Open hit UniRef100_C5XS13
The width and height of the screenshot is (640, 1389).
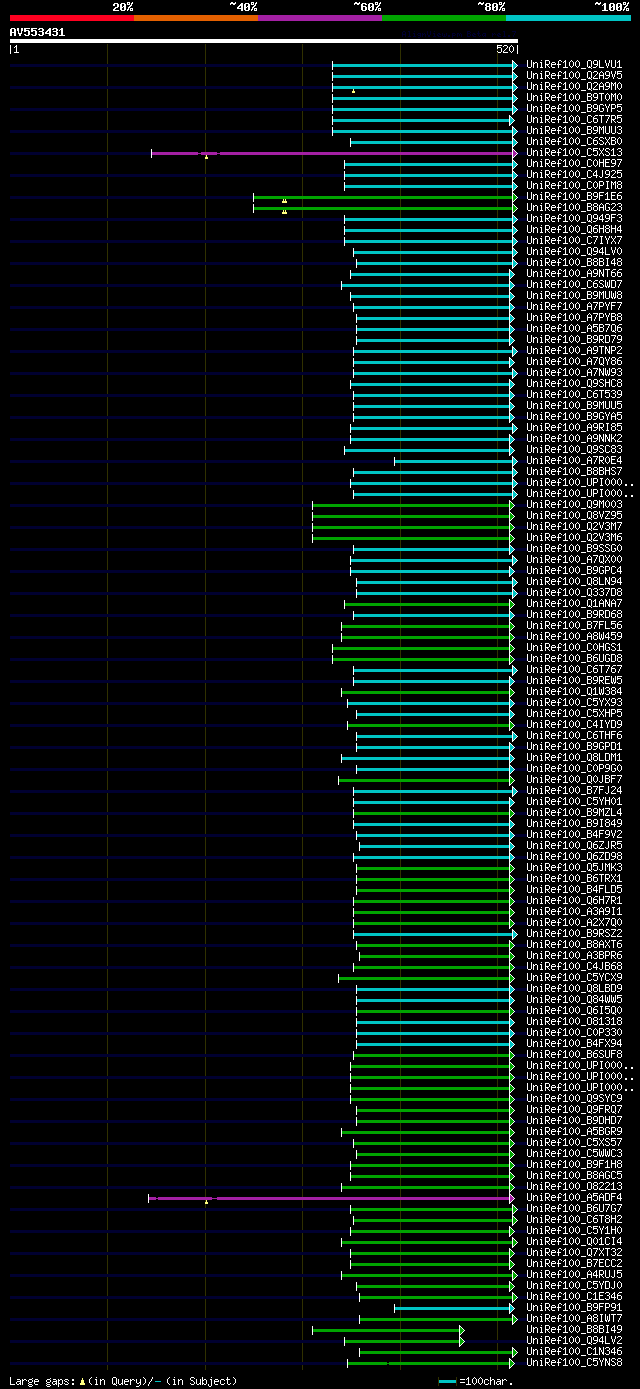(574, 153)
